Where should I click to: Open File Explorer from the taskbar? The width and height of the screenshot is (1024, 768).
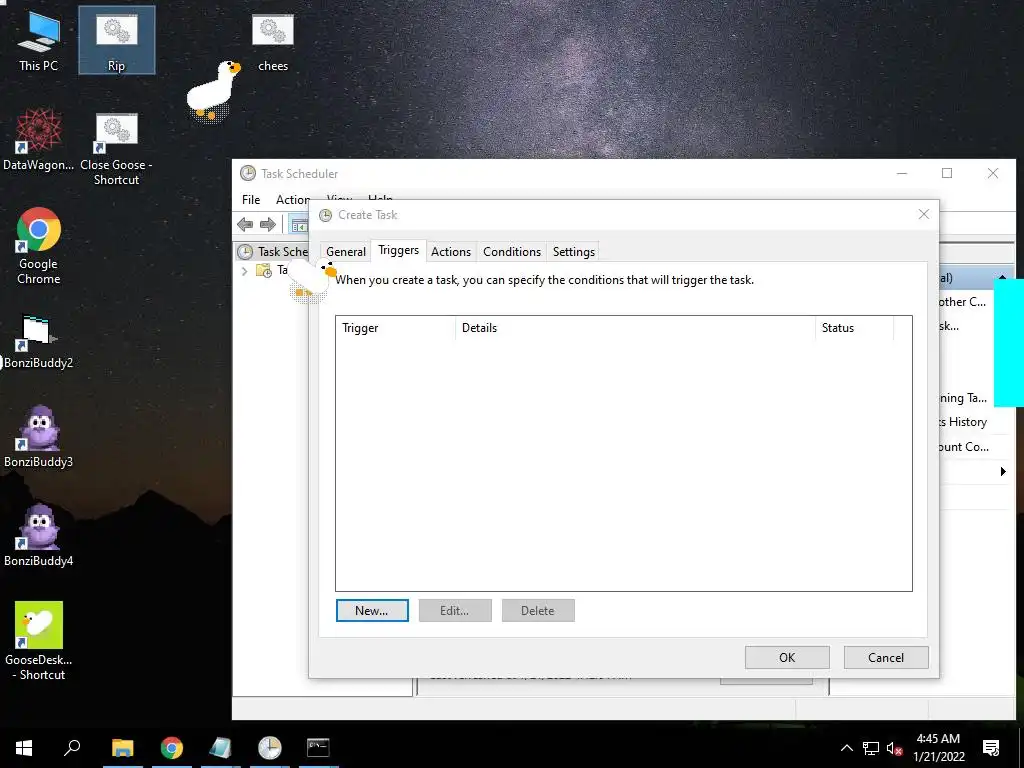[122, 747]
